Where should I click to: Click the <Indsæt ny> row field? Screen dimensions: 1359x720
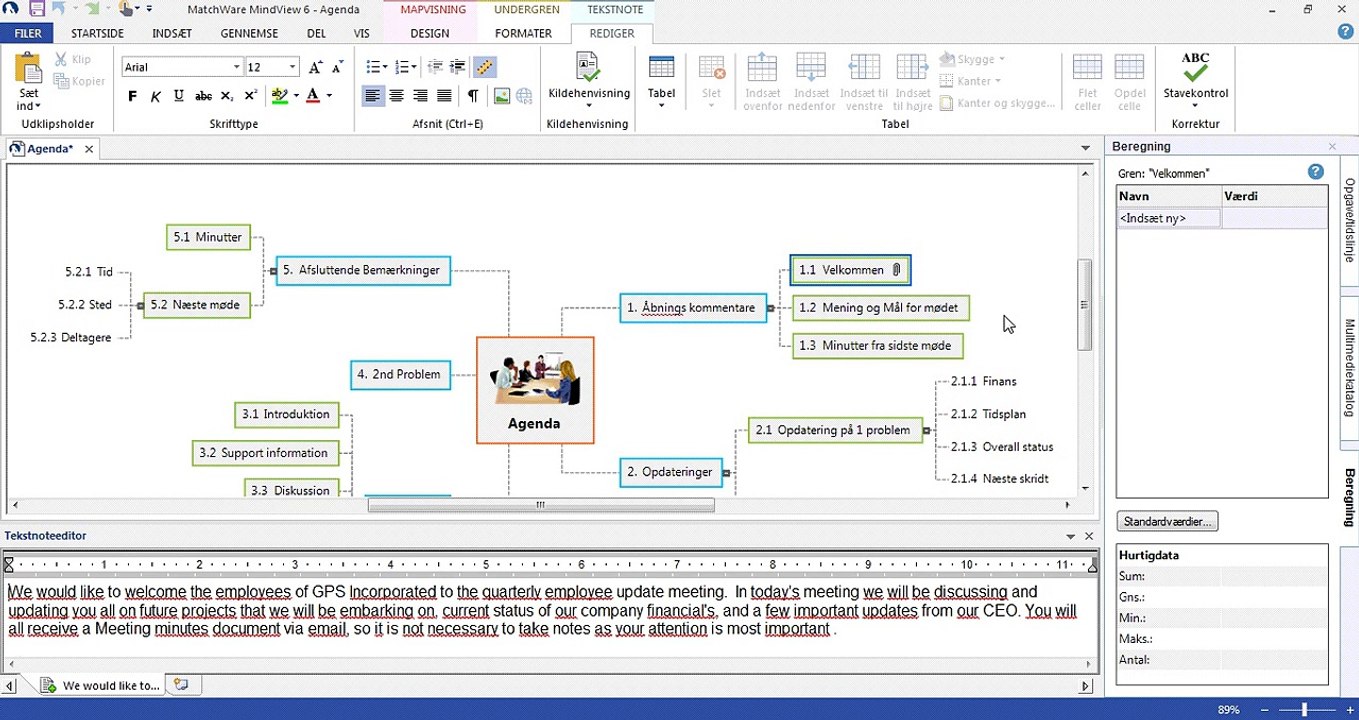coord(1168,218)
